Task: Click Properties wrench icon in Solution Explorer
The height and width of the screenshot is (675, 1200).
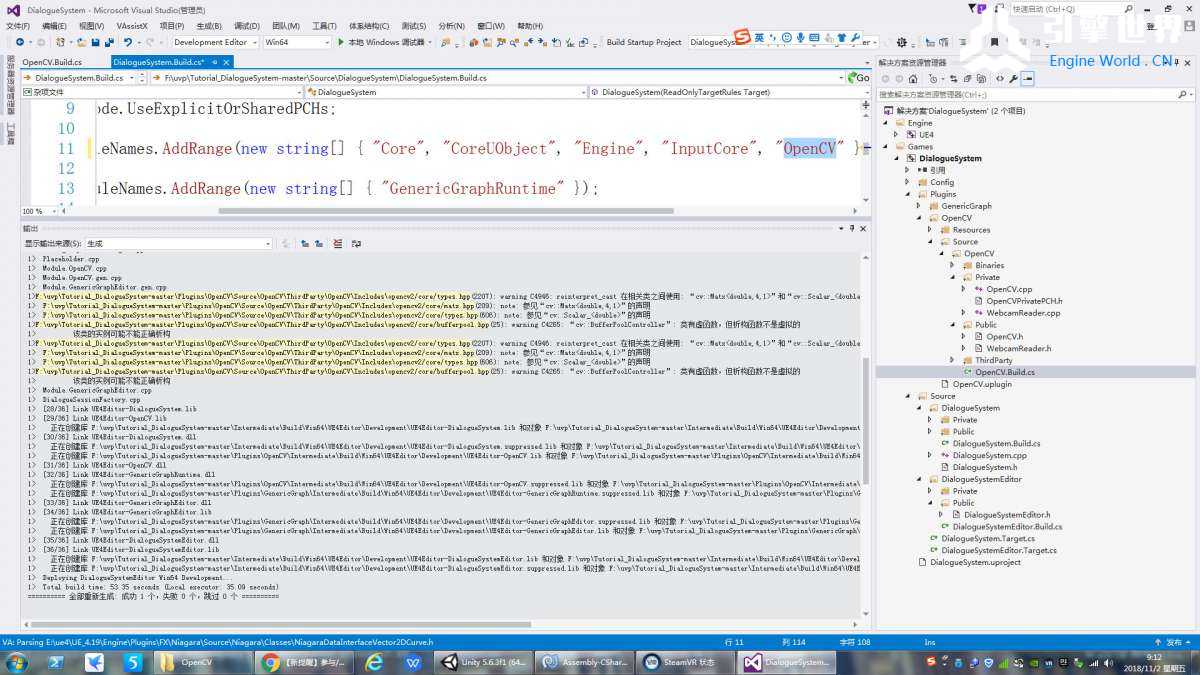Action: point(1013,78)
